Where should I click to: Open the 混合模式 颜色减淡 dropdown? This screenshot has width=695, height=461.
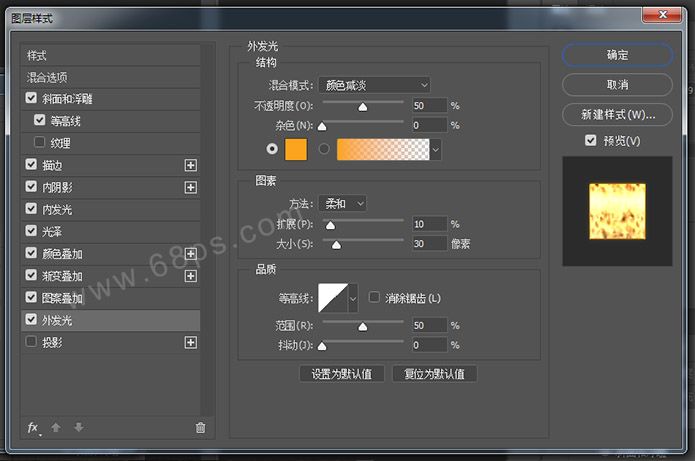point(375,85)
